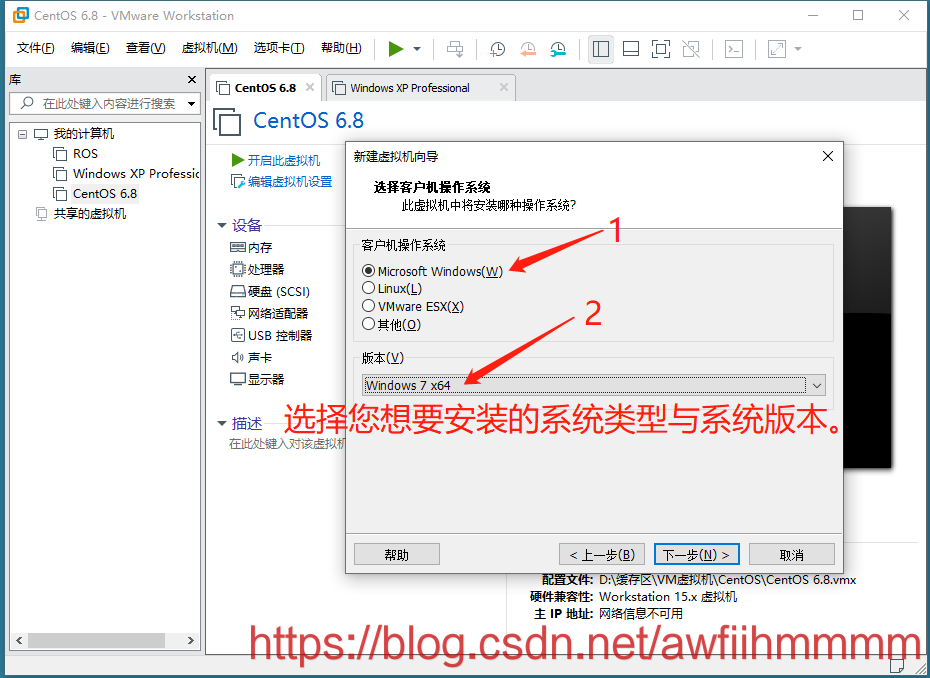The width and height of the screenshot is (930, 678).
Task: Collapse the 我的计算机 tree node
Action: [x=22, y=134]
